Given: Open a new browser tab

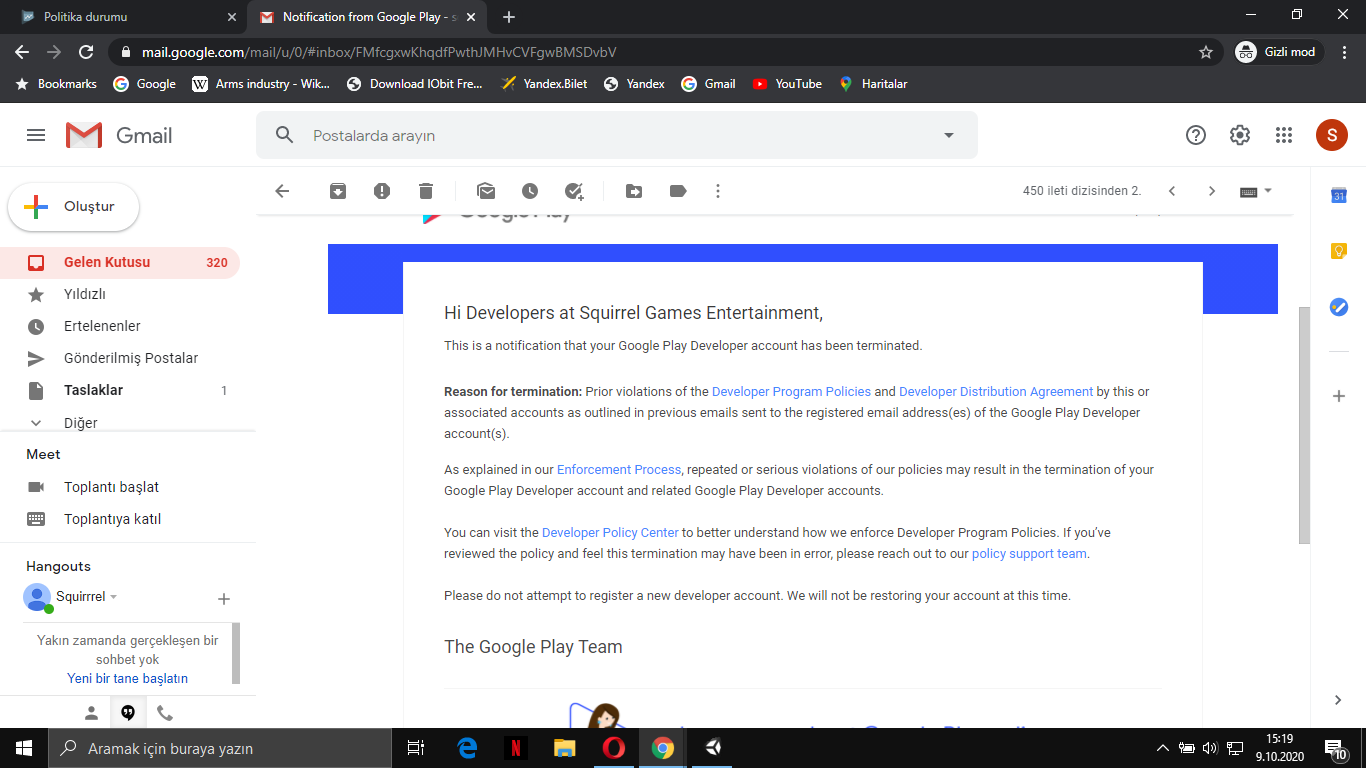Looking at the screenshot, I should pyautogui.click(x=509, y=17).
